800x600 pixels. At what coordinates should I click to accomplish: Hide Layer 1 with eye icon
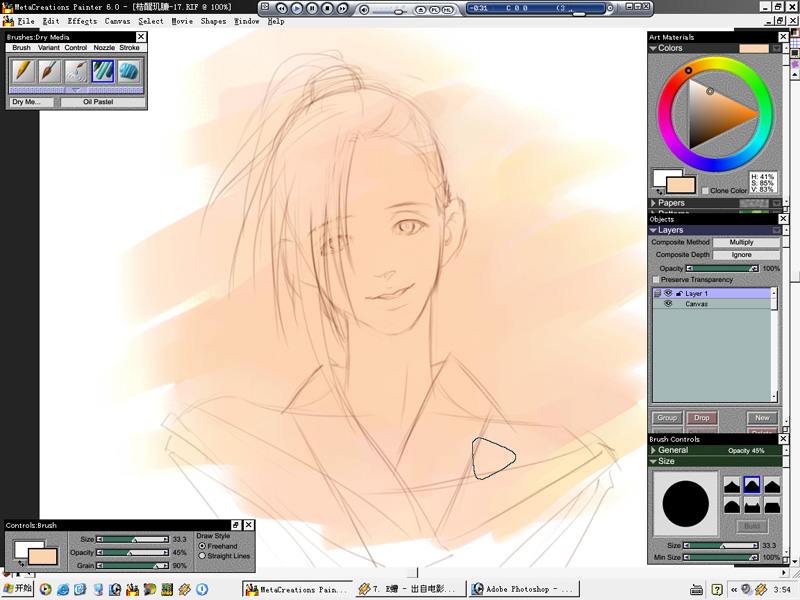point(668,293)
